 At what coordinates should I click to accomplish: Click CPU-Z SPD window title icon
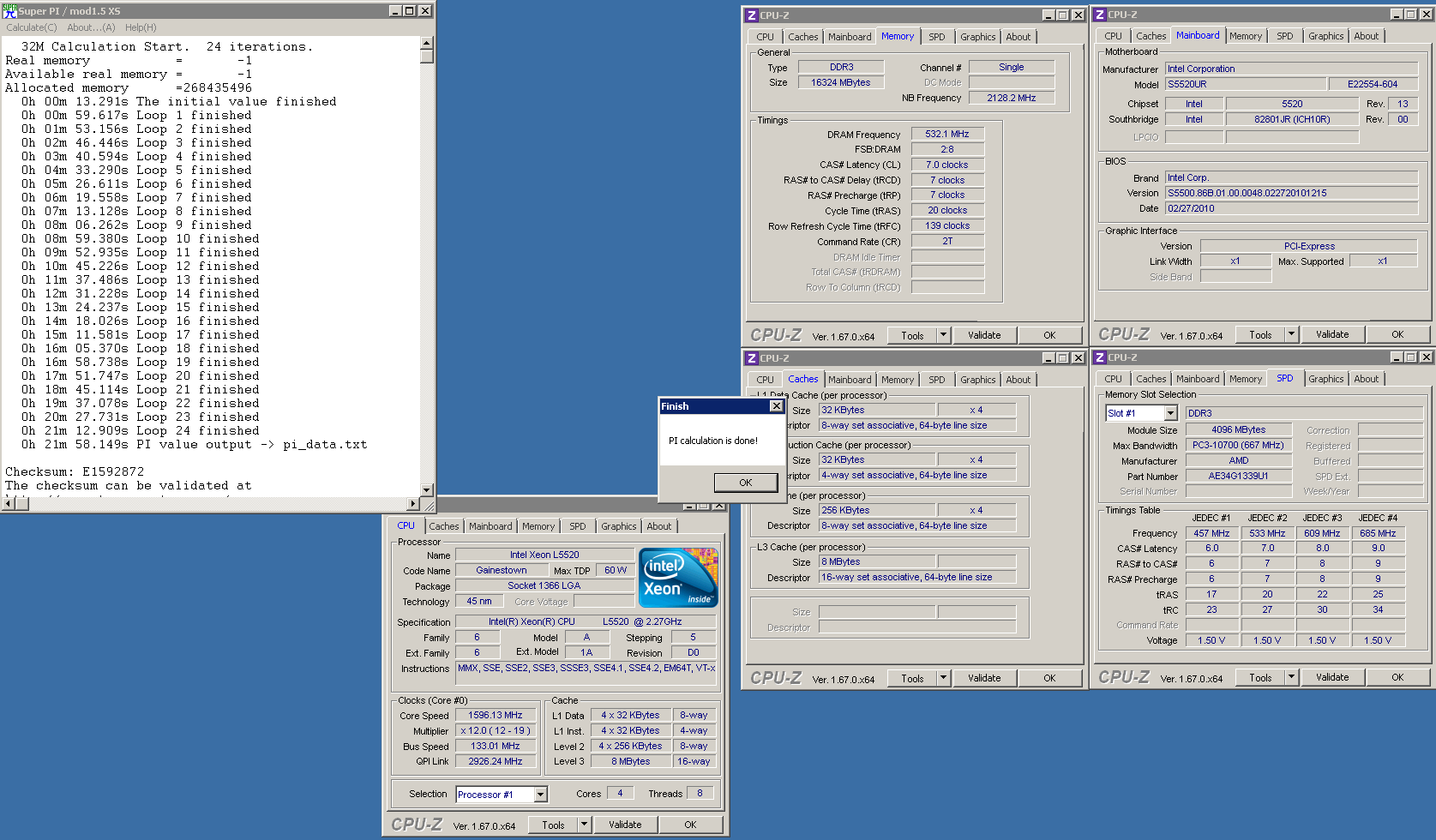(x=1100, y=357)
